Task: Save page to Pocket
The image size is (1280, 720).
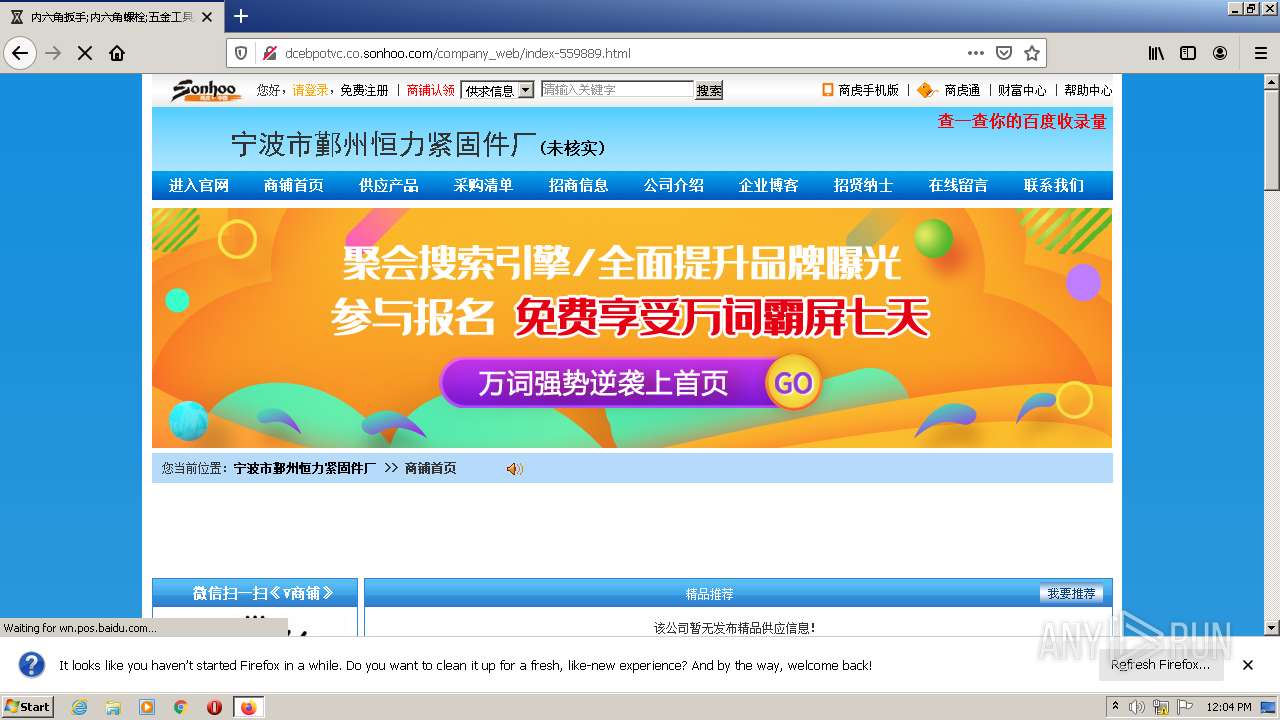Action: [x=1004, y=53]
